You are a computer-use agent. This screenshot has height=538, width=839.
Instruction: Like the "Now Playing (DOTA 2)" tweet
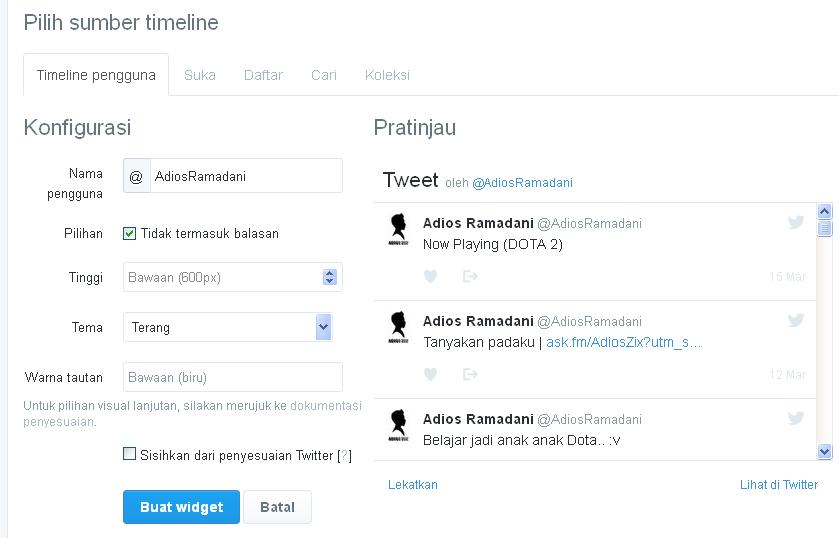[x=431, y=277]
